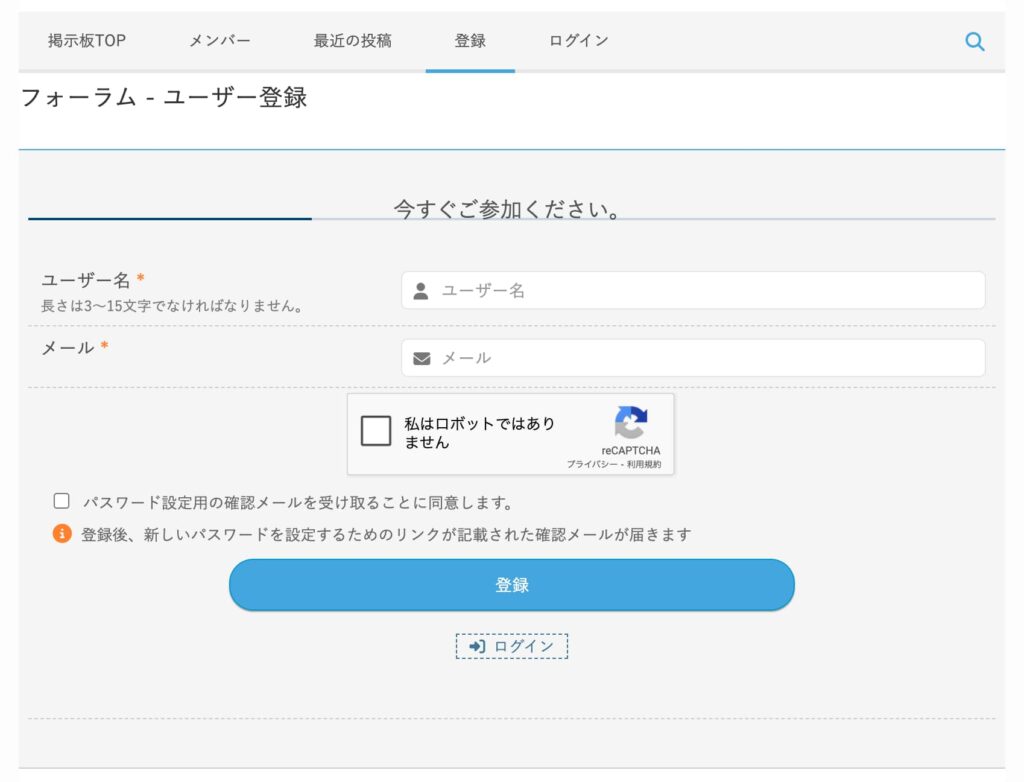The height and width of the screenshot is (782, 1024).
Task: Check the 私はロボットではありません reCAPTCHA box
Action: pyautogui.click(x=376, y=431)
